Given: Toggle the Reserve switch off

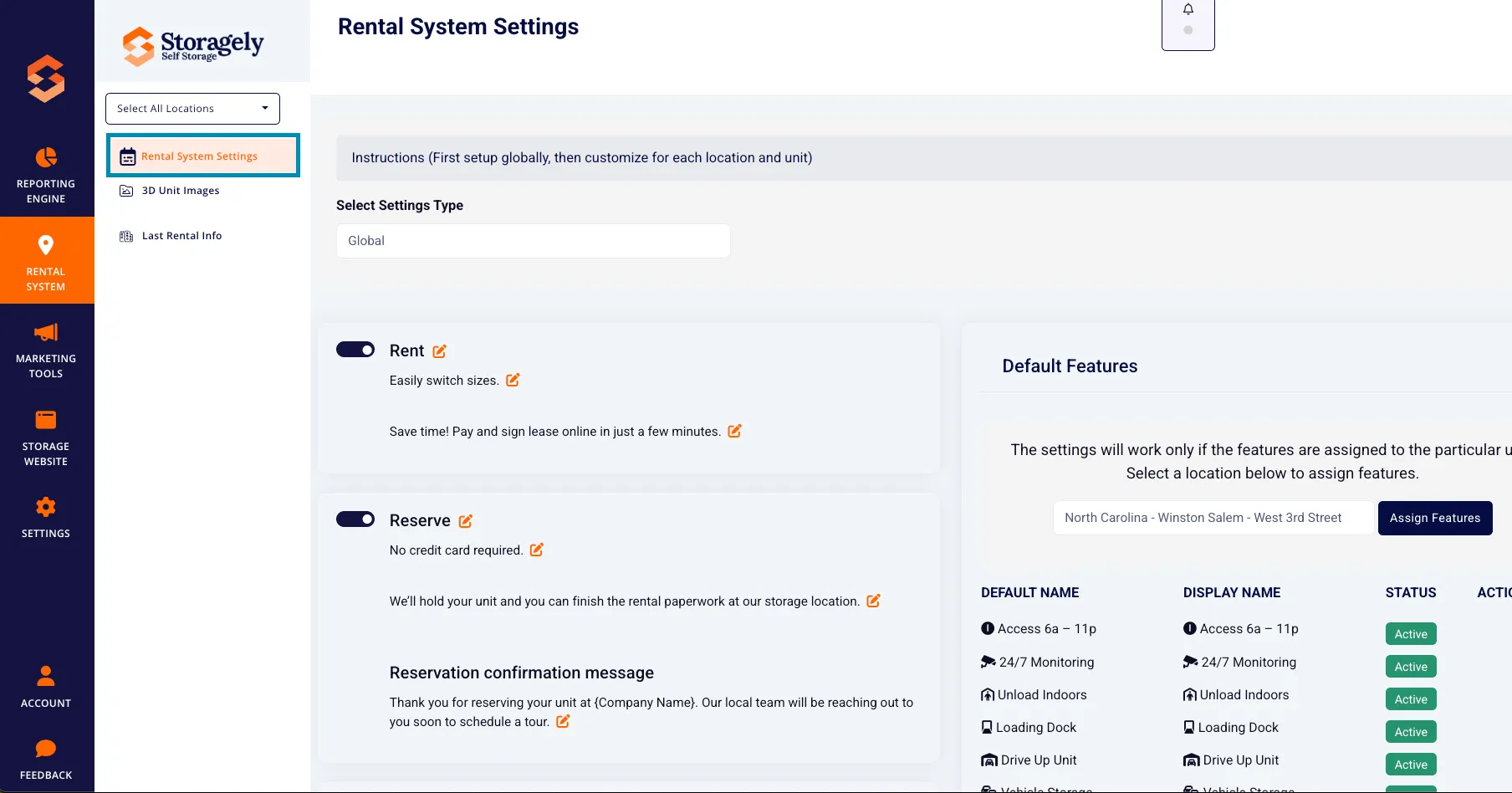Looking at the screenshot, I should (x=355, y=519).
